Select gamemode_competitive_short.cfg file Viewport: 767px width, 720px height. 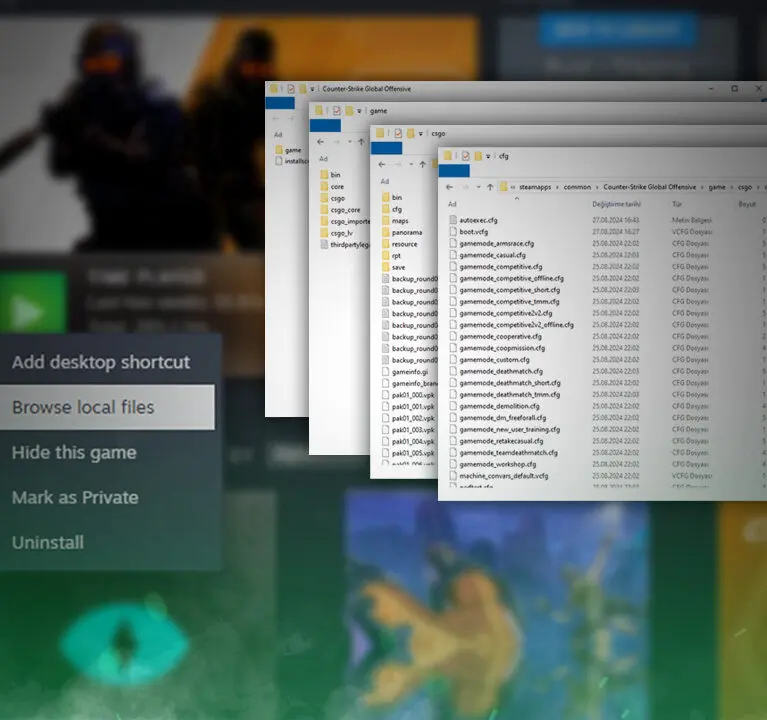click(504, 290)
